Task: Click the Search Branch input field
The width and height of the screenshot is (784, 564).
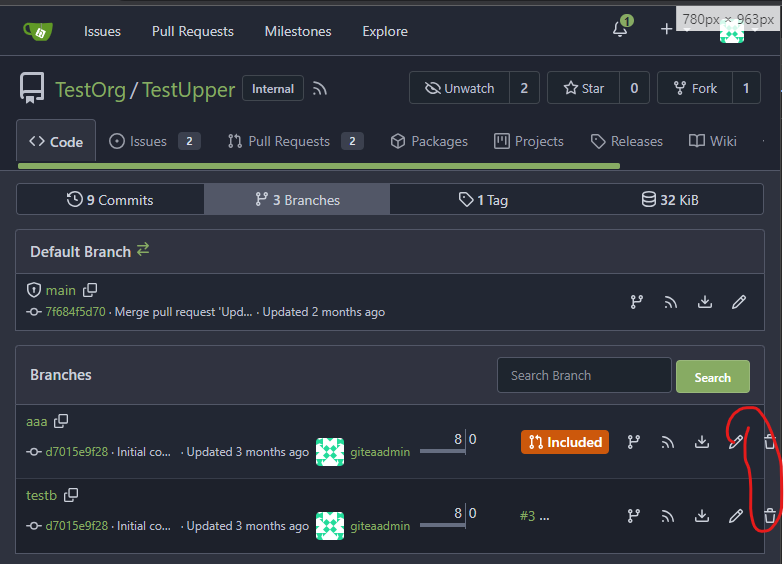Action: click(x=584, y=375)
